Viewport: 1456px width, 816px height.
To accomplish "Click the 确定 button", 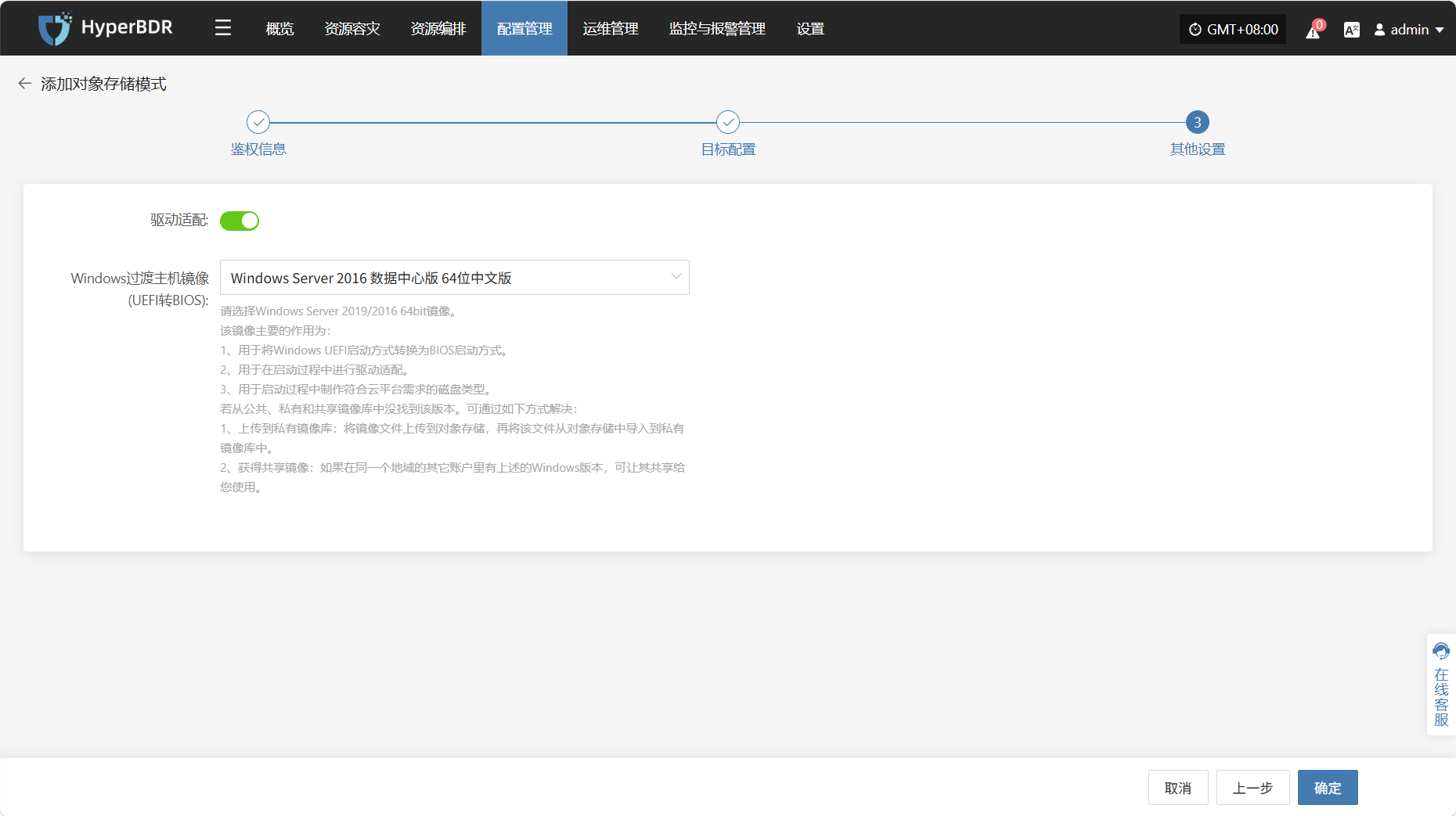I will click(x=1328, y=788).
